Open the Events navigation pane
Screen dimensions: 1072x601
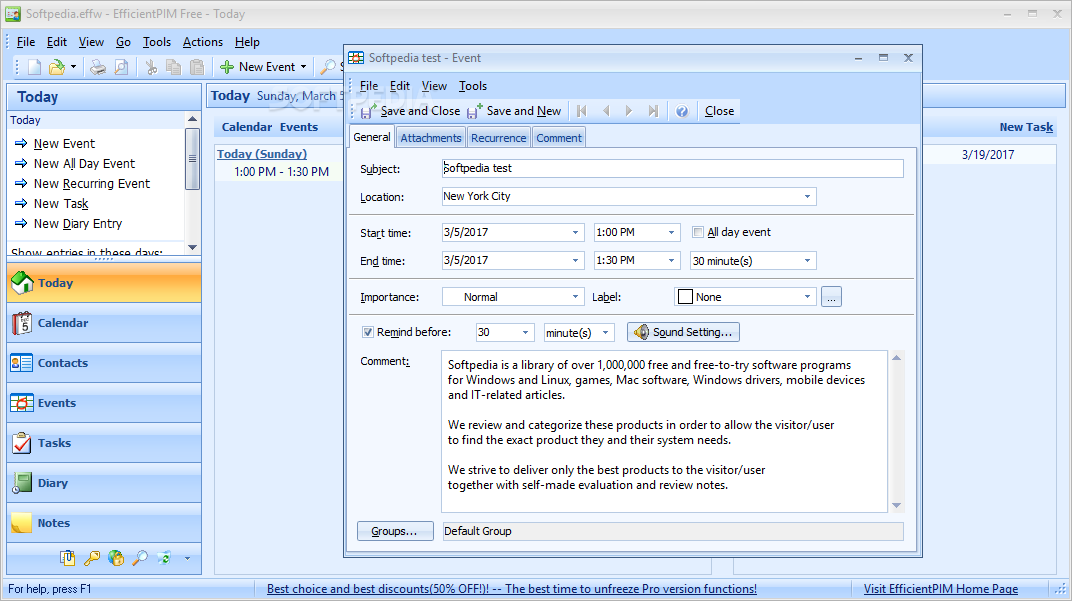(x=104, y=403)
